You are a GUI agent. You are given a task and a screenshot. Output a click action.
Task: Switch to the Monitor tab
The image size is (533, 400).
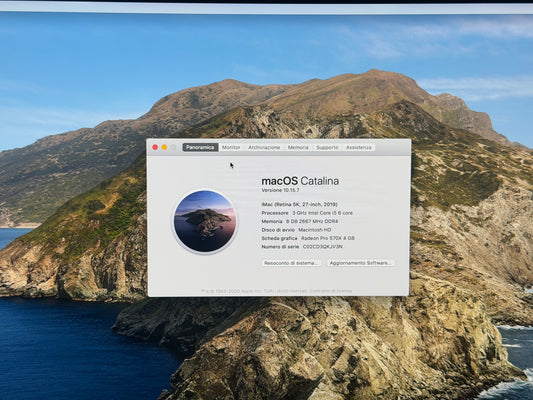[x=231, y=147]
